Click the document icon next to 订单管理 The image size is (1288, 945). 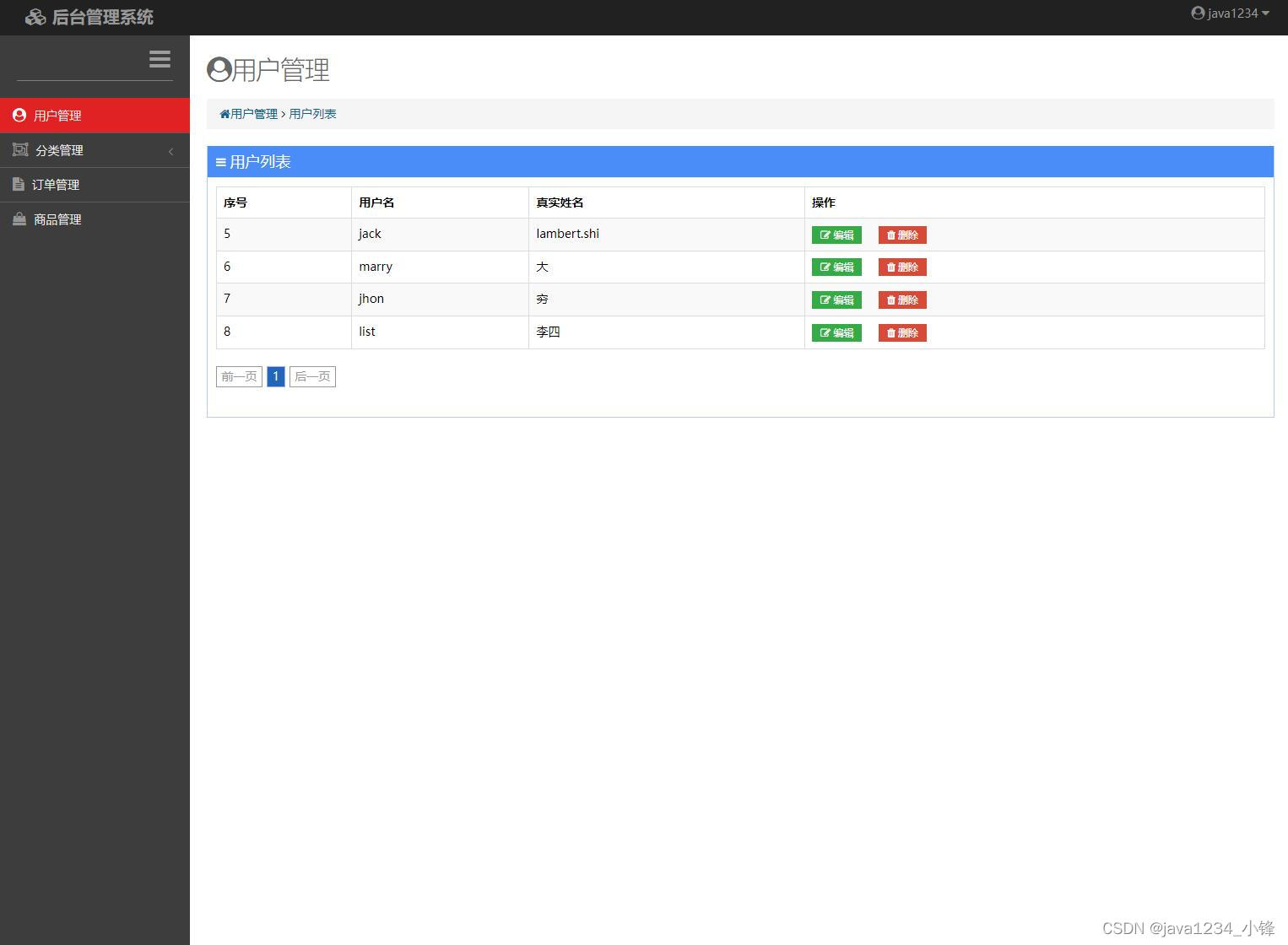point(19,184)
